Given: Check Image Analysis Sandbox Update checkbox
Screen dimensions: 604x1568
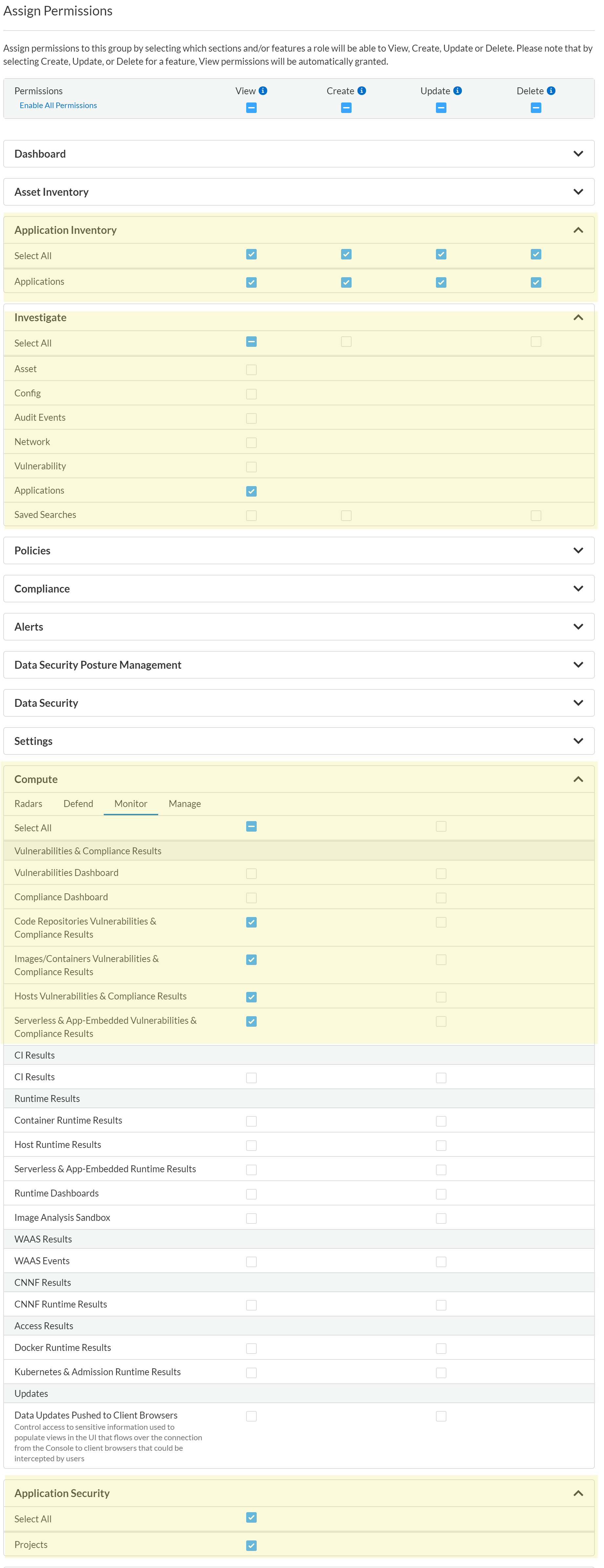Looking at the screenshot, I should point(441,1219).
